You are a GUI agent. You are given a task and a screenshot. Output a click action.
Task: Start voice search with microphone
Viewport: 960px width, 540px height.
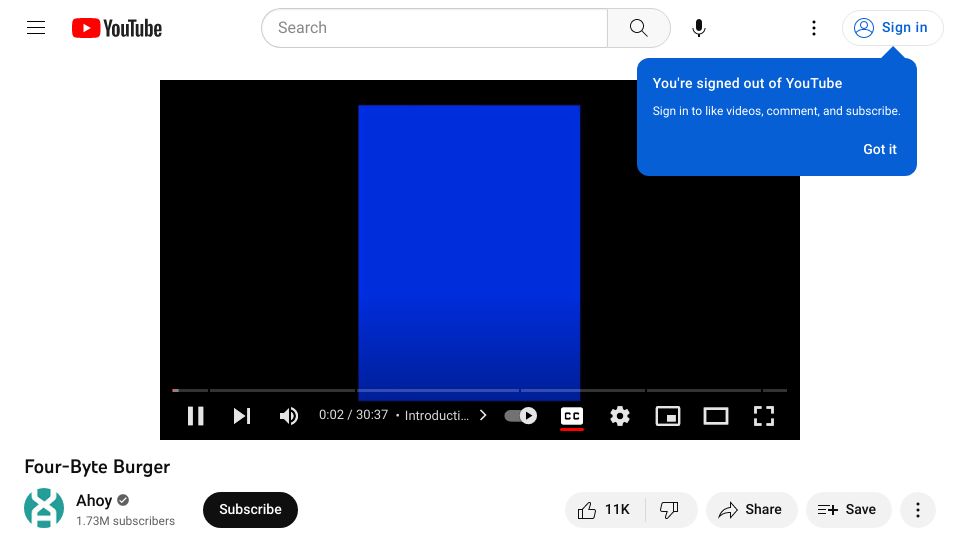(x=699, y=28)
